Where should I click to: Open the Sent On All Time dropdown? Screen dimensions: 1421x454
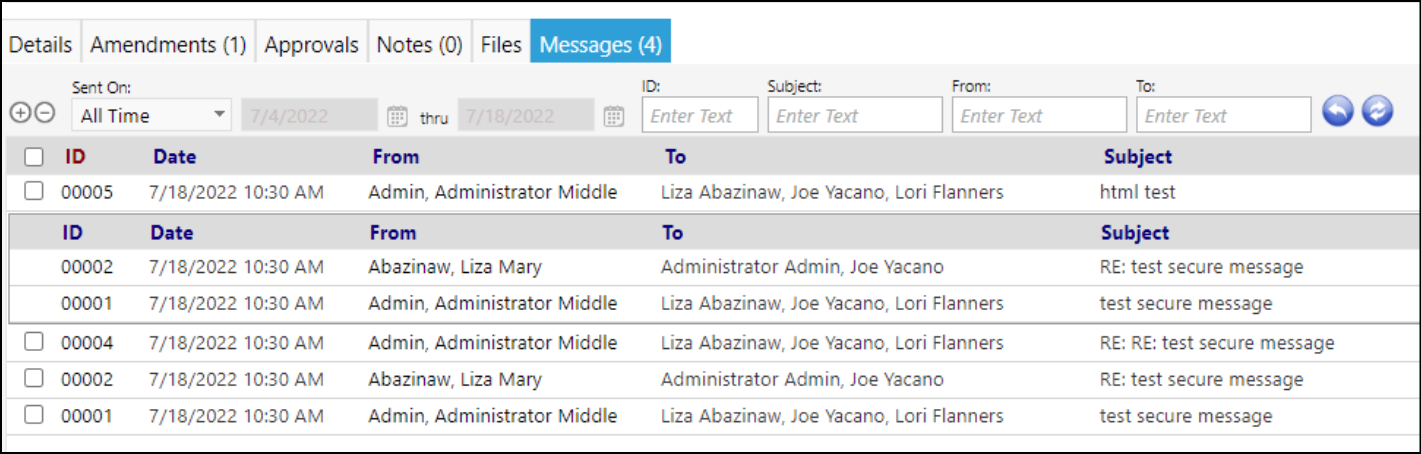[x=152, y=115]
